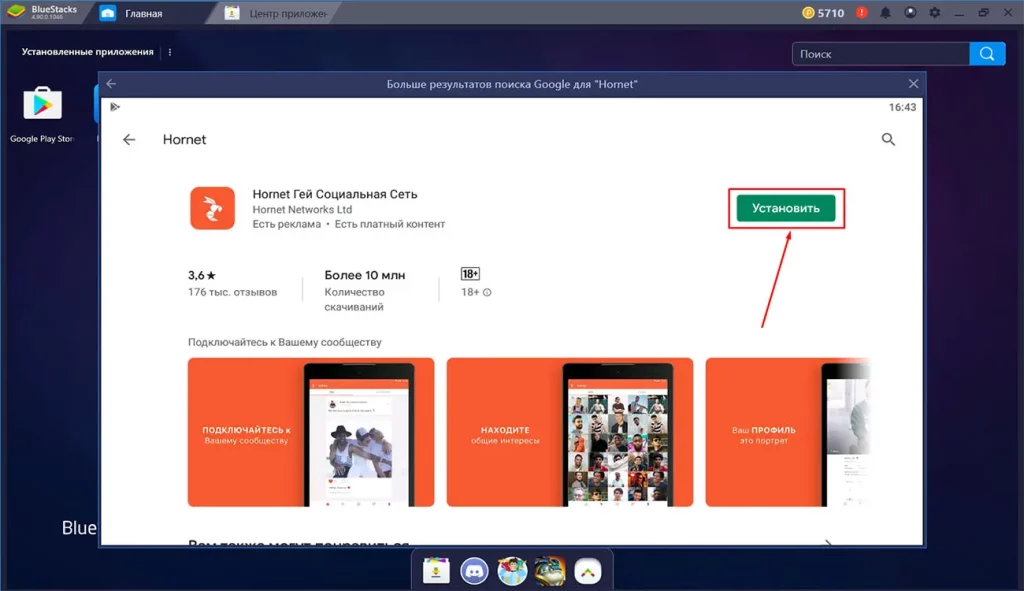
Task: Open BlueStacks settings gear
Action: tap(935, 12)
